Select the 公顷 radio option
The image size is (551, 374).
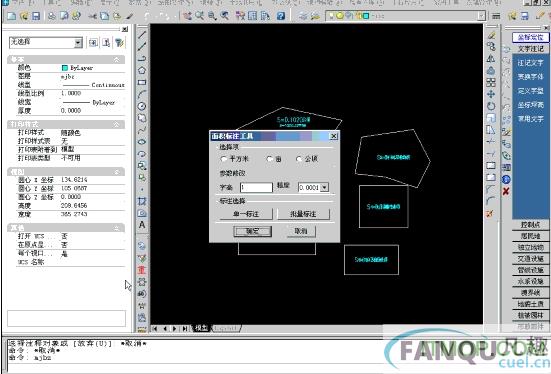click(x=307, y=159)
